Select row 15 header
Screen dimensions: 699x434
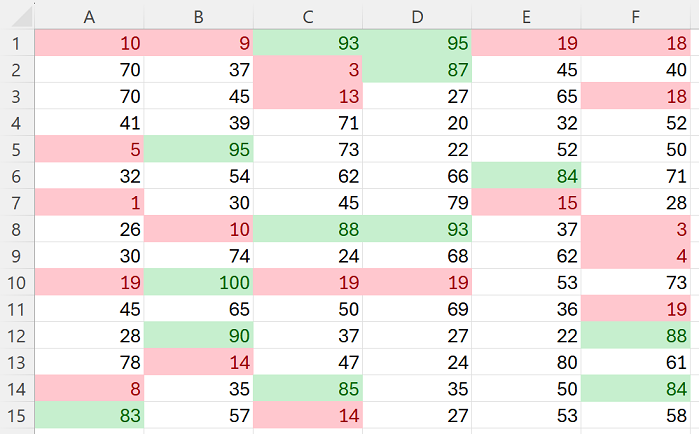click(17, 415)
